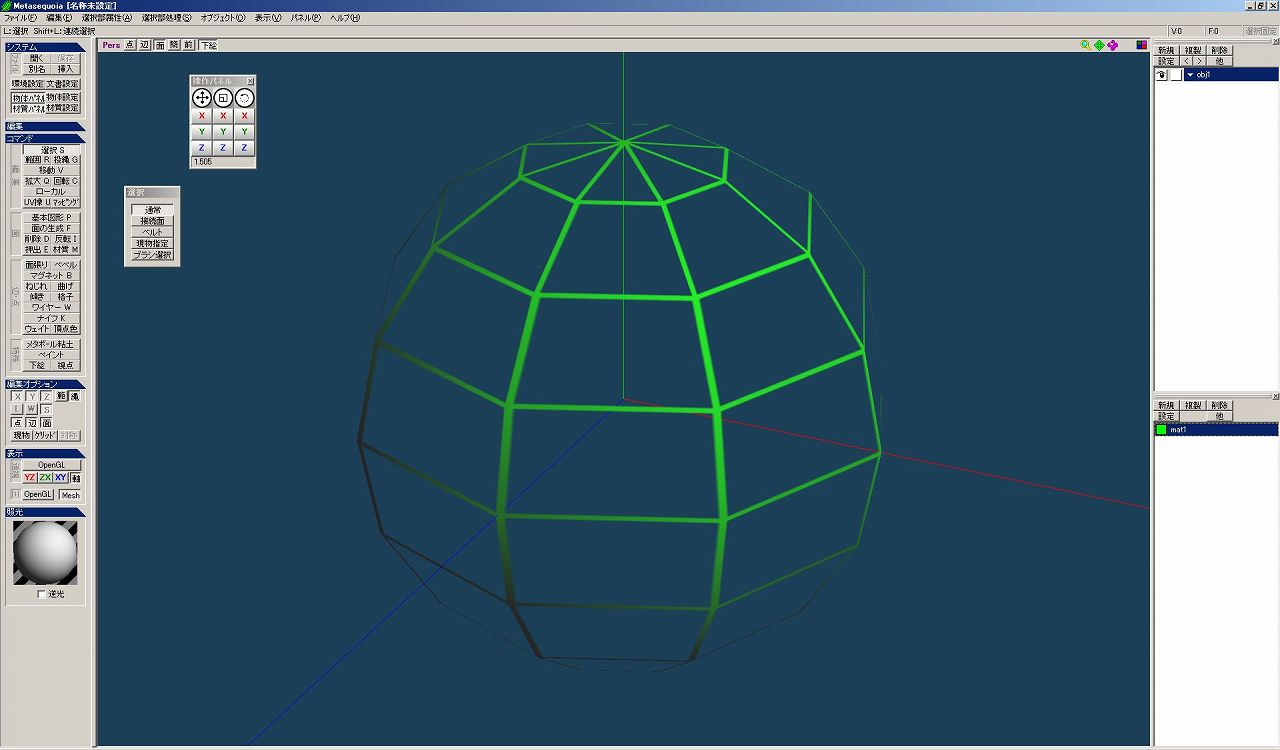Image resolution: width=1280 pixels, height=750 pixels.
Task: Expand the 編集 section header
Action: pyautogui.click(x=44, y=126)
